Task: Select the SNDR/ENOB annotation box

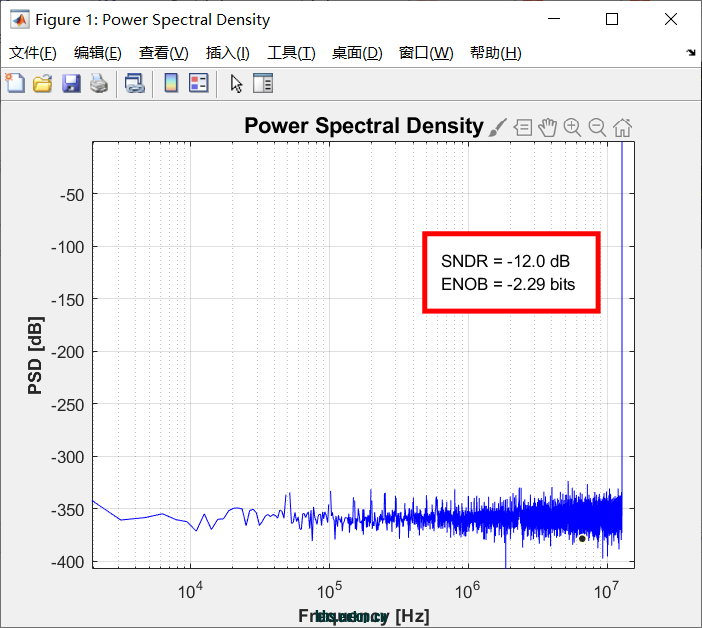Action: click(511, 273)
